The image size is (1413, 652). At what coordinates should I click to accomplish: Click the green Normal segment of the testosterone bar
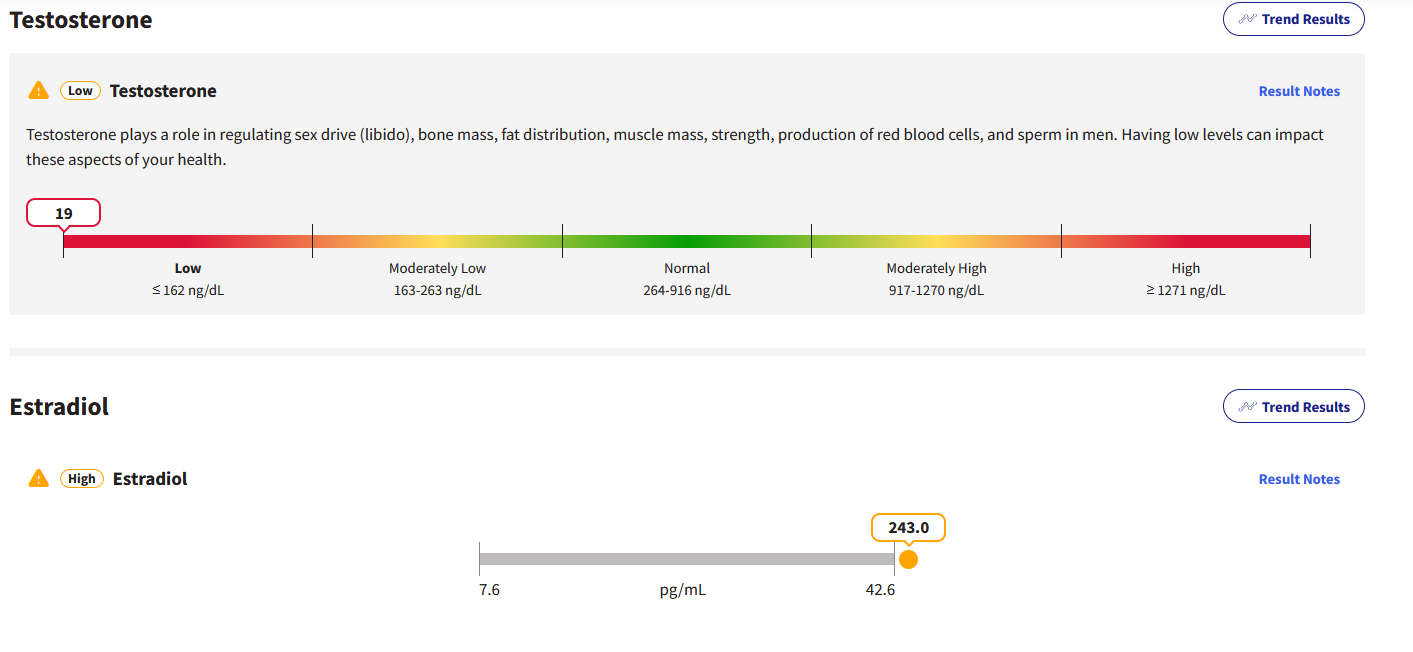(x=687, y=241)
